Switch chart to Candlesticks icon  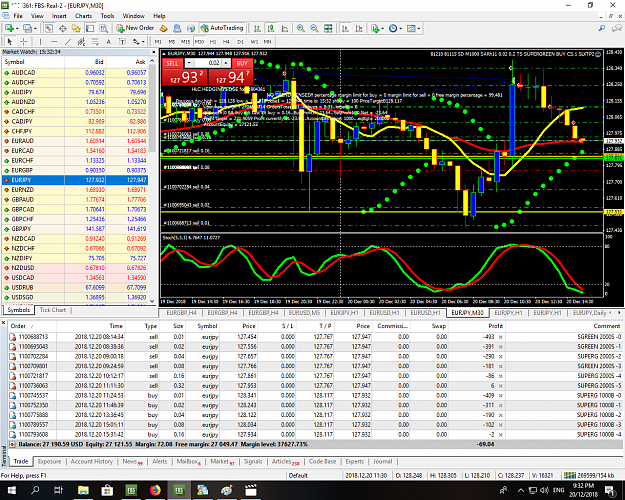[271, 28]
